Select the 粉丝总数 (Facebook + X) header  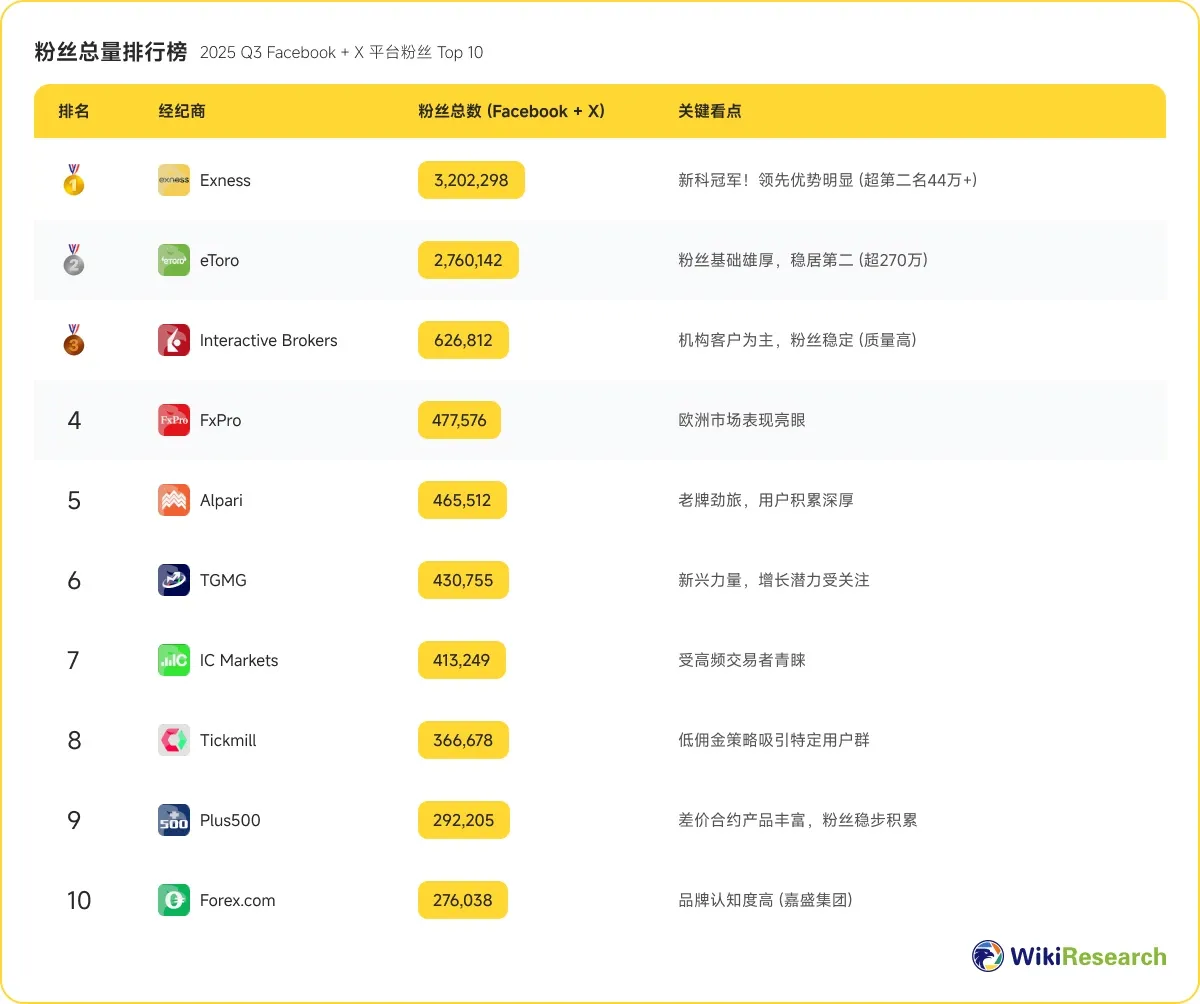click(511, 111)
